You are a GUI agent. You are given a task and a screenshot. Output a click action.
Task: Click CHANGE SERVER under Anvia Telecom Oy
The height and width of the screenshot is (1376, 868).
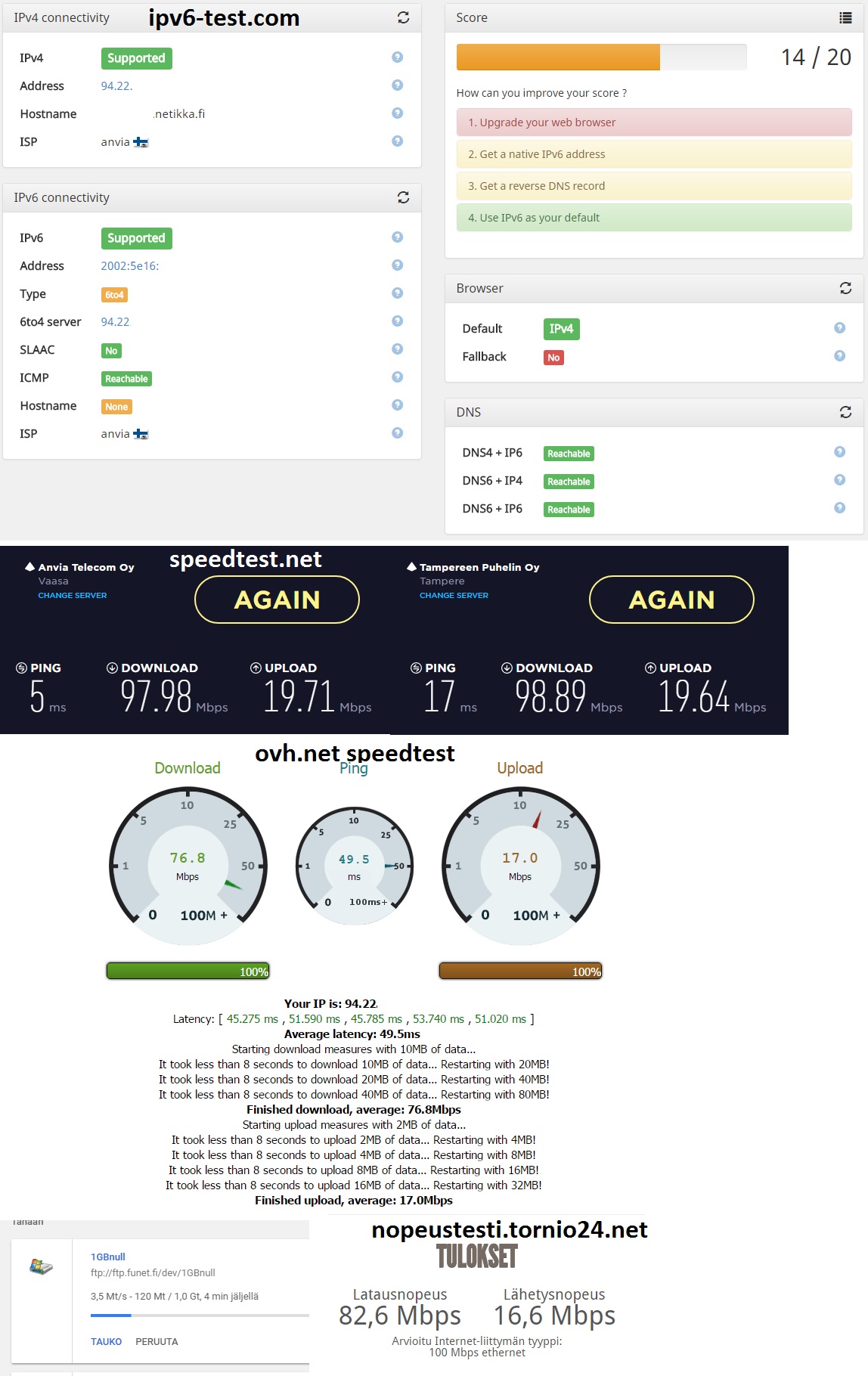[73, 596]
